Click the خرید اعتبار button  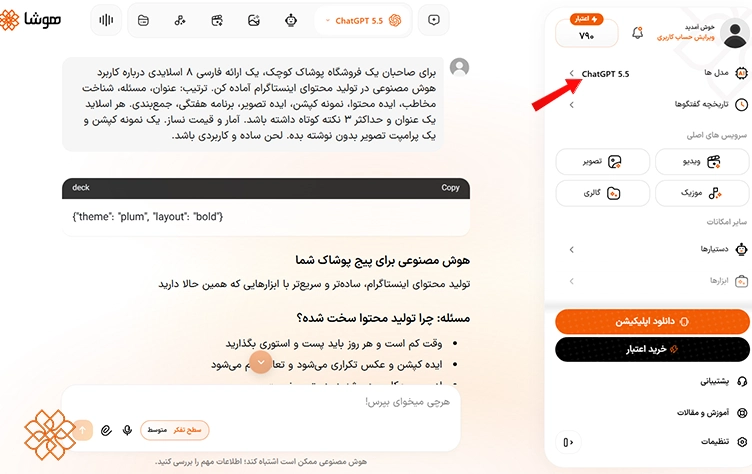pos(652,349)
